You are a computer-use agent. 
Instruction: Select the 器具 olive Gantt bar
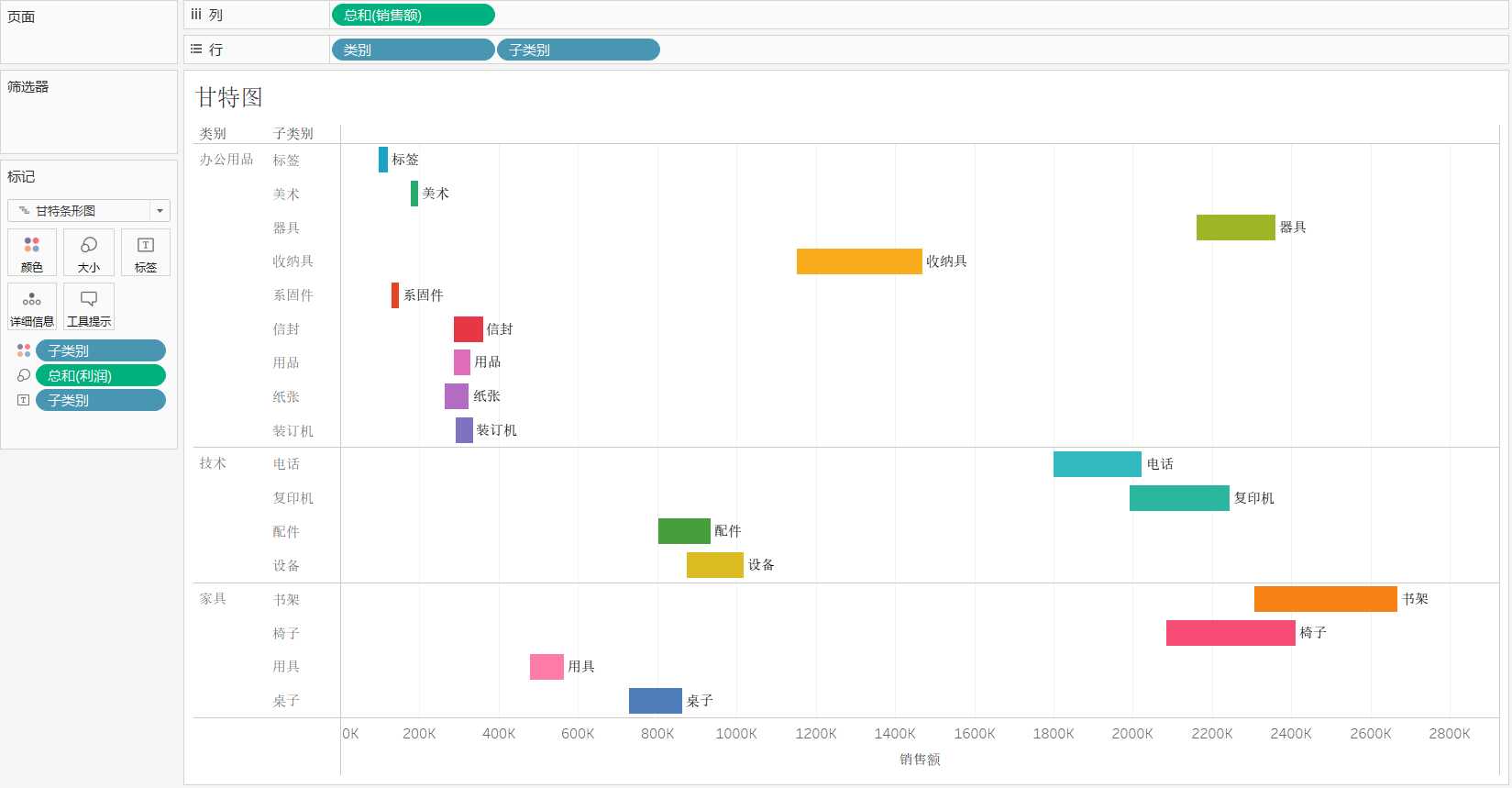[1236, 228]
